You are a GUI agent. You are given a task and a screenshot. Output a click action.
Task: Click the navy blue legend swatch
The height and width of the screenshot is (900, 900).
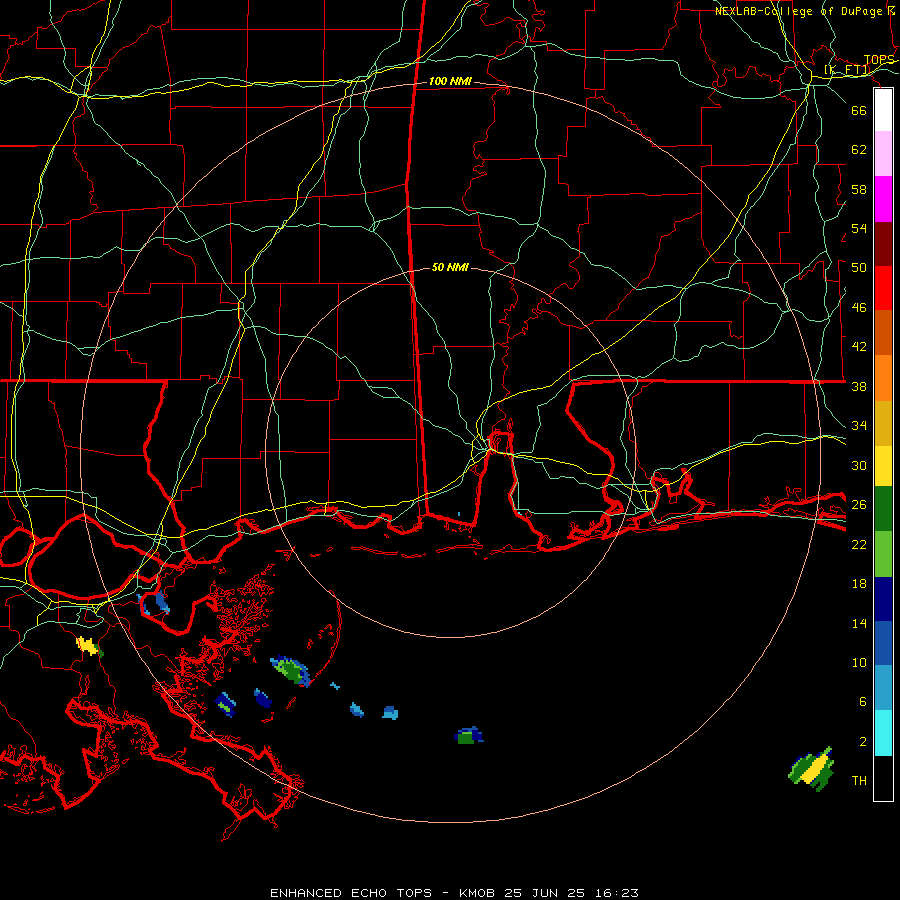click(883, 599)
